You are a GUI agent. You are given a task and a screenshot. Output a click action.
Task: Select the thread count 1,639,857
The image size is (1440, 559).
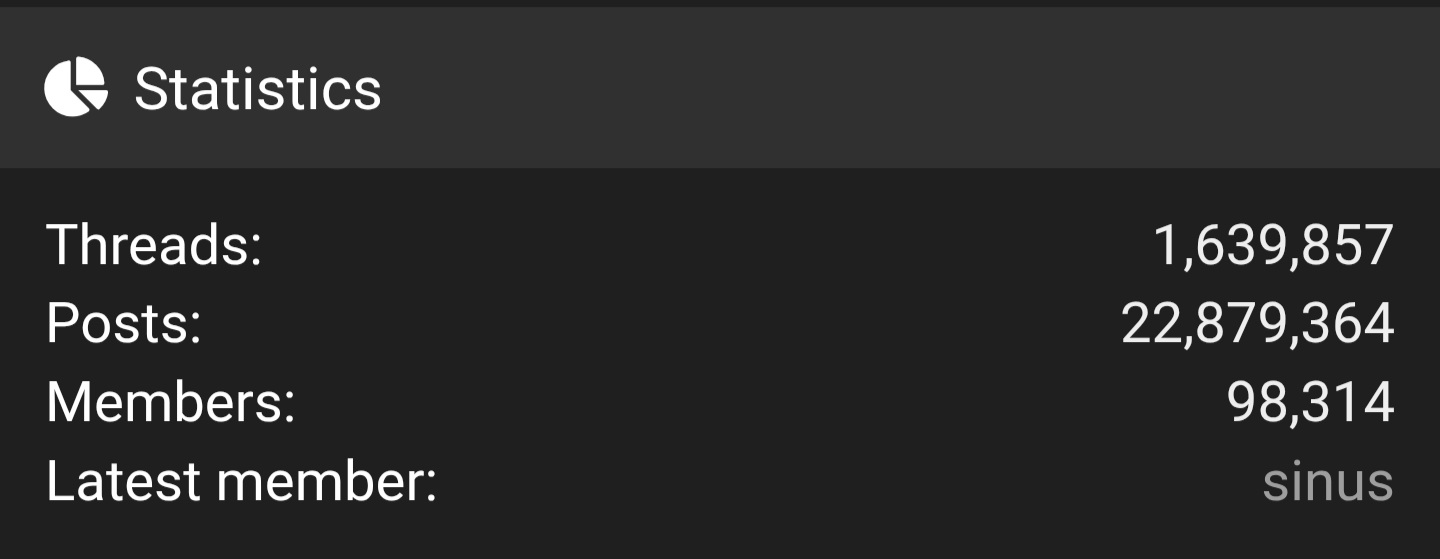point(1273,246)
